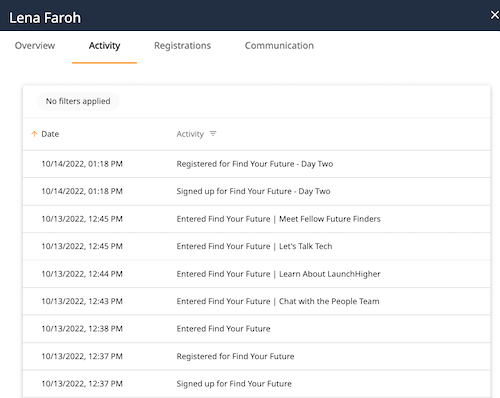Select the Lena Faroh name heading

coord(45,18)
